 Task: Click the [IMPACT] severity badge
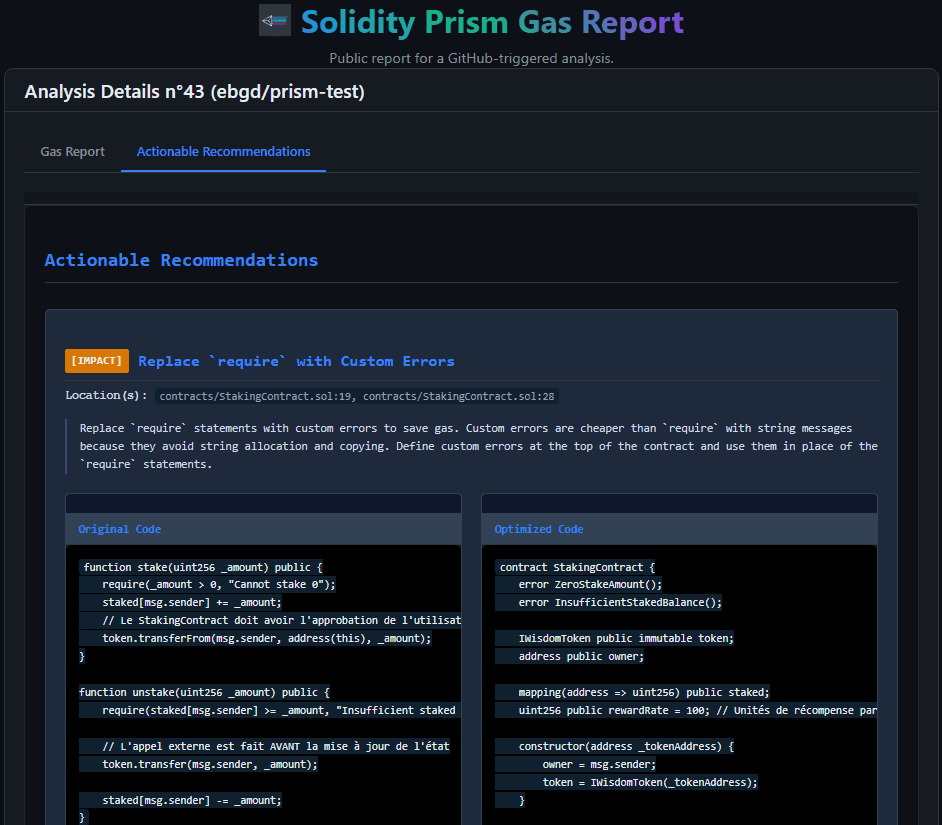pyautogui.click(x=96, y=361)
